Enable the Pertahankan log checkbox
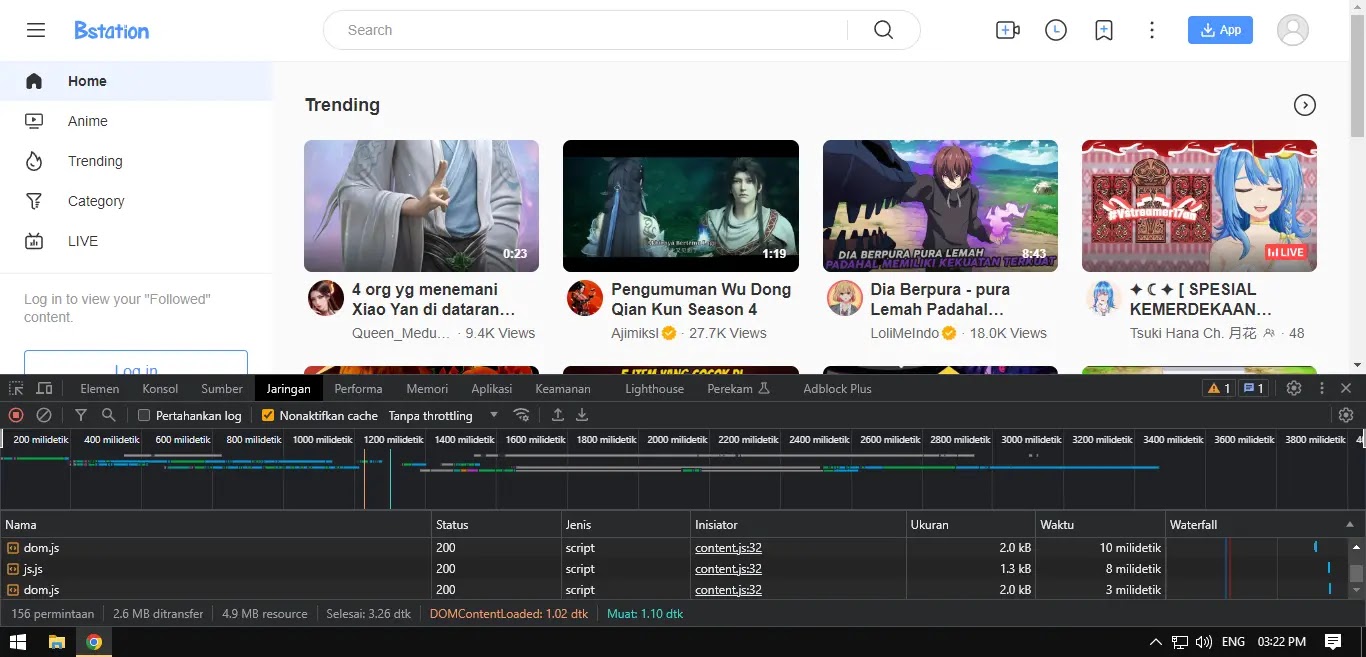The width and height of the screenshot is (1366, 657). (144, 415)
